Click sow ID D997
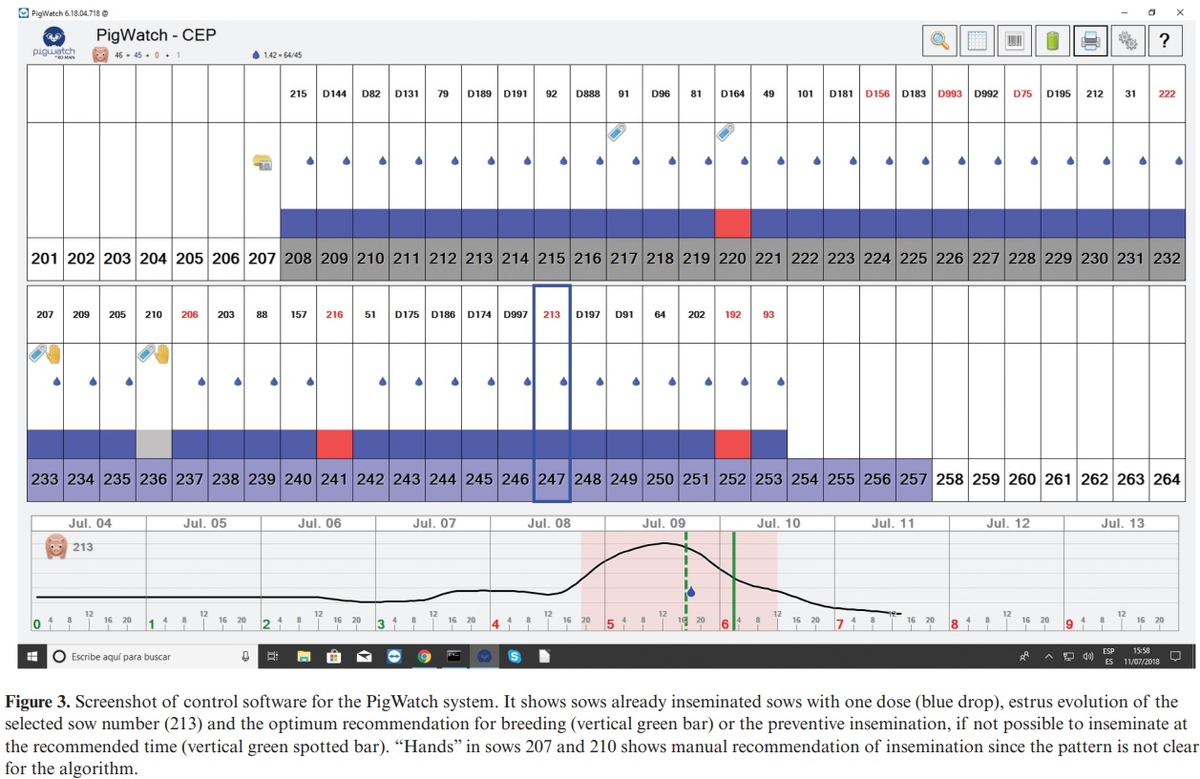This screenshot has width=1200, height=779. pos(515,314)
